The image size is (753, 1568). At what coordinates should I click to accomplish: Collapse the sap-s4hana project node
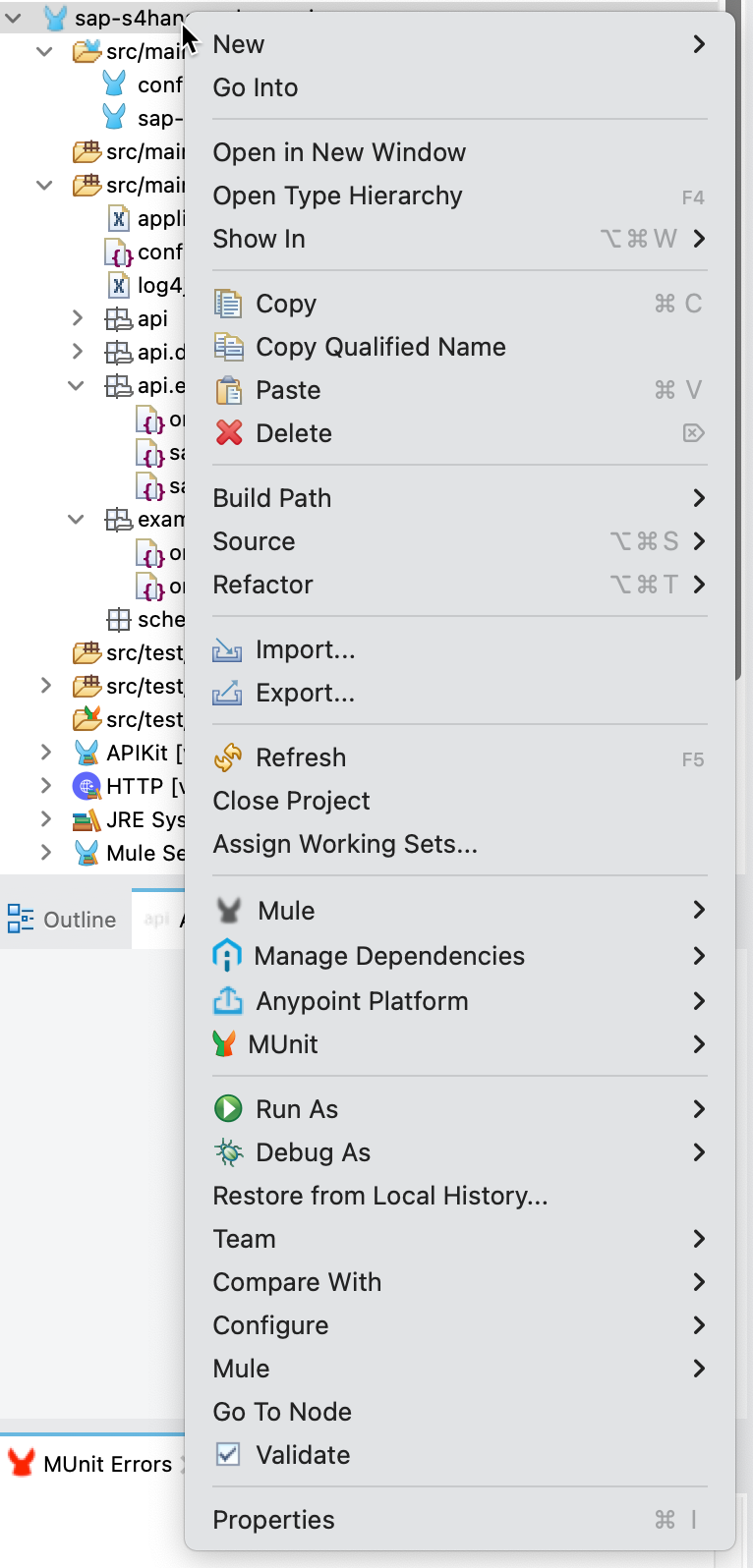pos(14,18)
